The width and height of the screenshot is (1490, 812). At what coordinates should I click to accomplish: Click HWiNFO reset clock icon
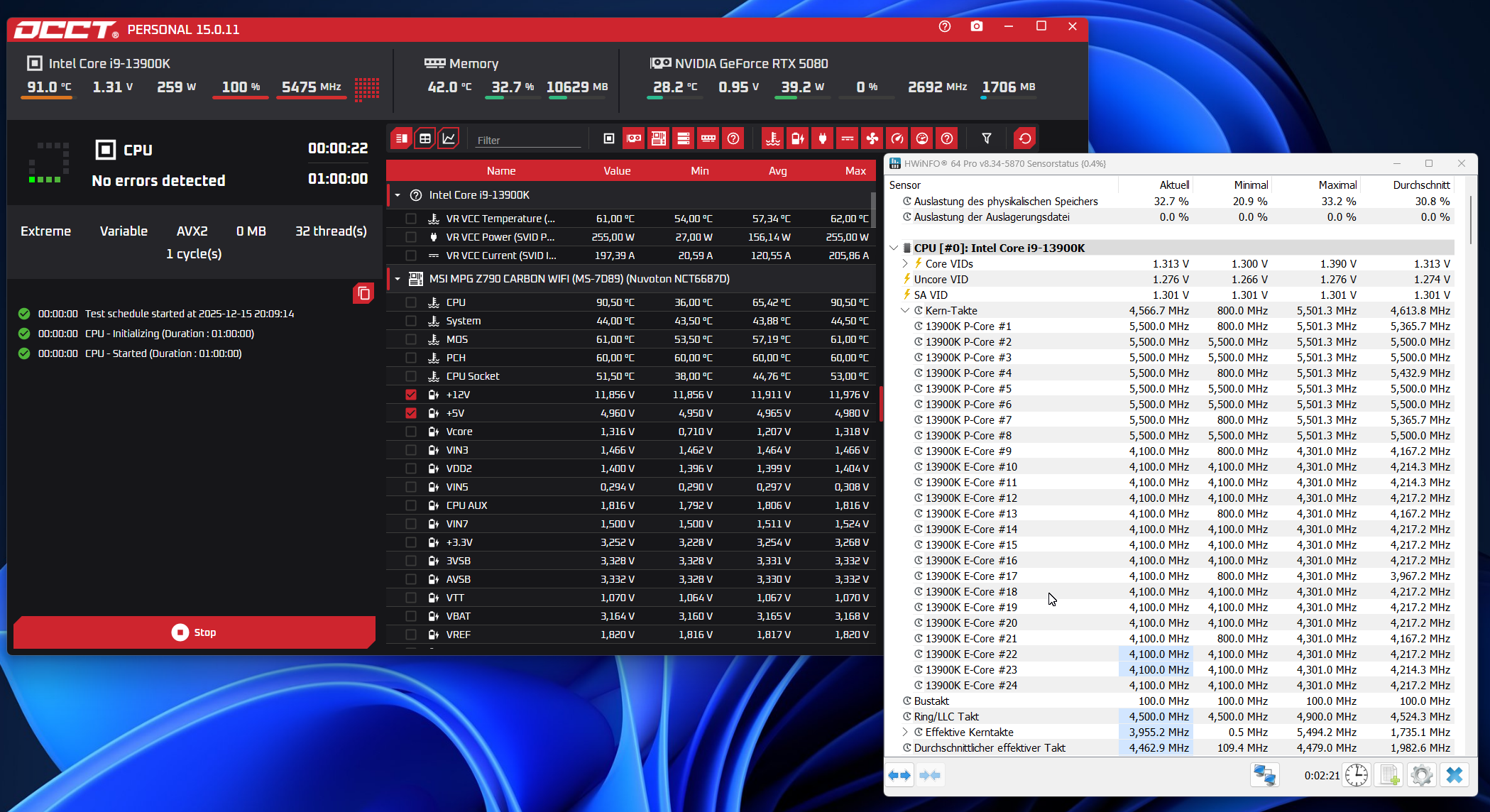(x=1357, y=775)
